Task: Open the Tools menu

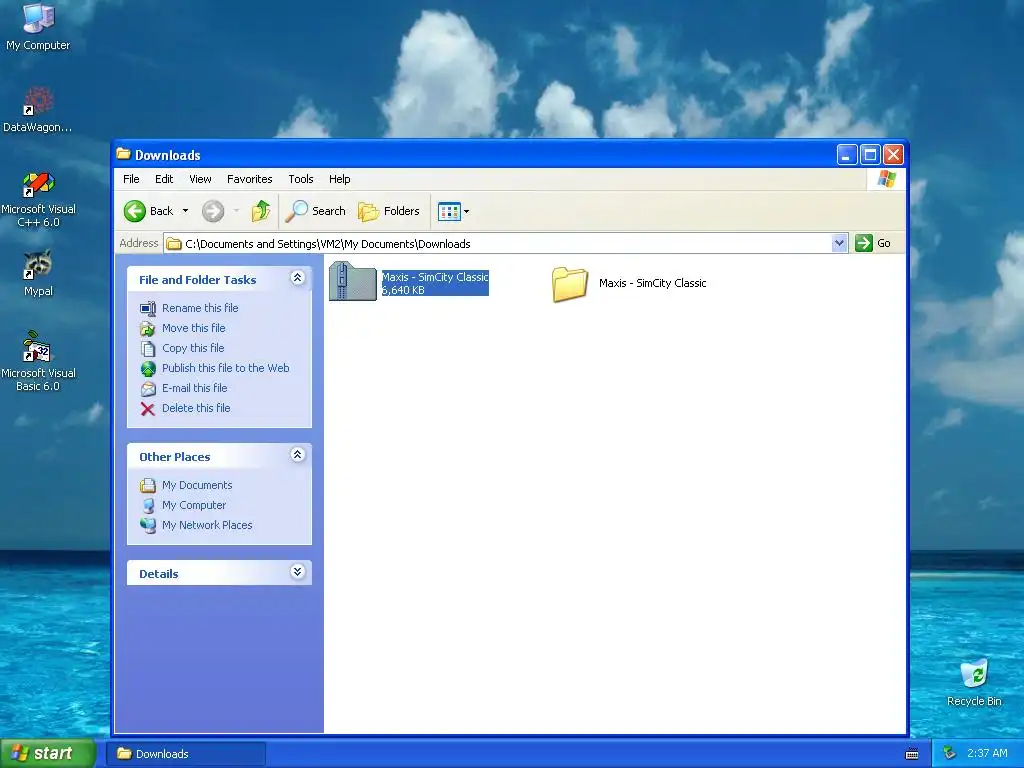Action: [301, 179]
